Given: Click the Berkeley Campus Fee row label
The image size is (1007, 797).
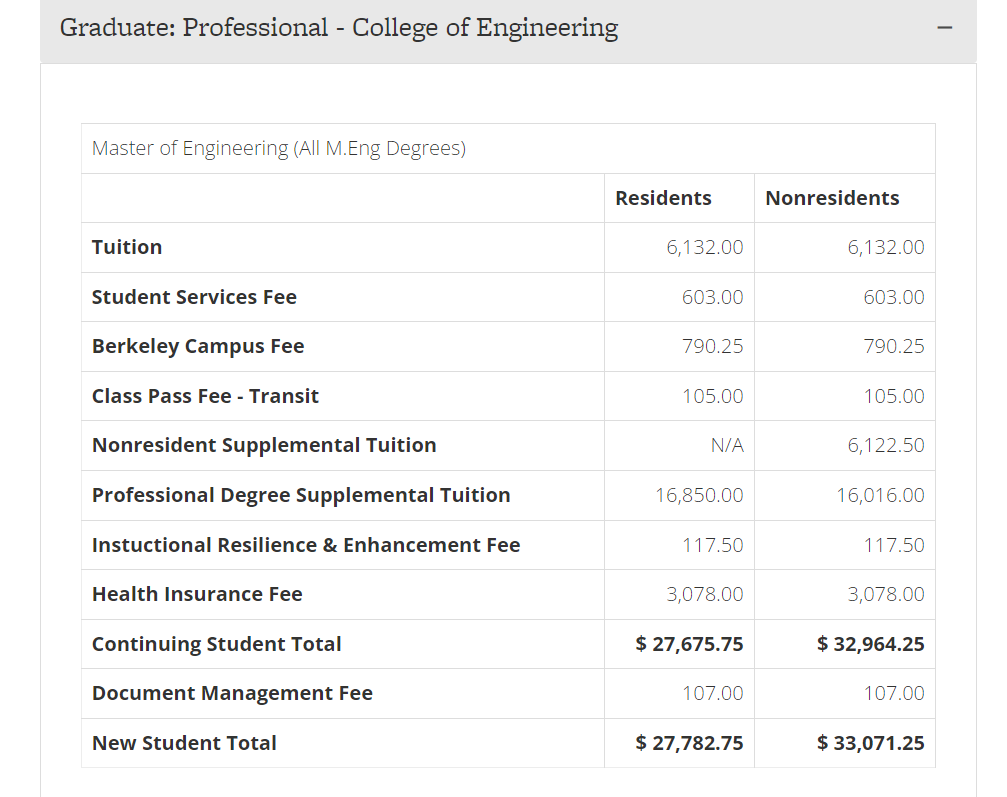Looking at the screenshot, I should click(198, 346).
